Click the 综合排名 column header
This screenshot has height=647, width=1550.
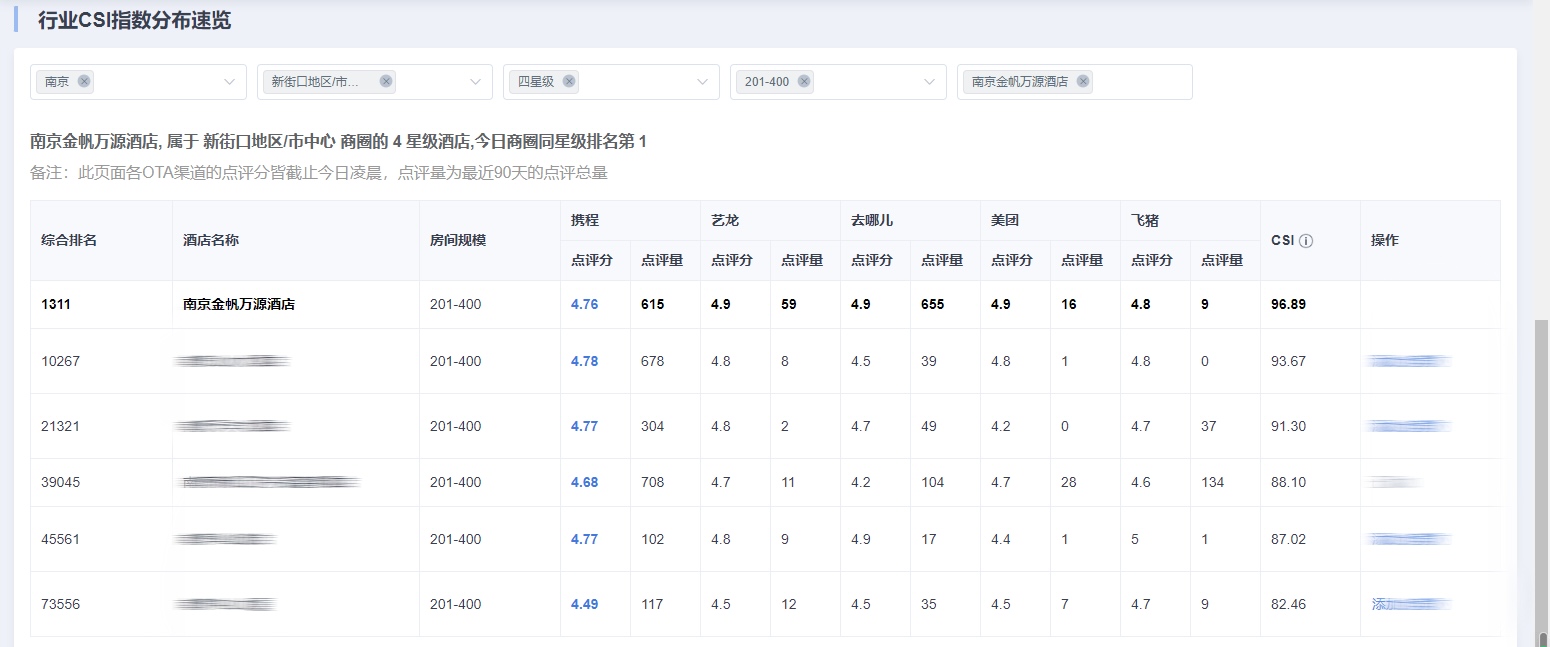(x=69, y=241)
